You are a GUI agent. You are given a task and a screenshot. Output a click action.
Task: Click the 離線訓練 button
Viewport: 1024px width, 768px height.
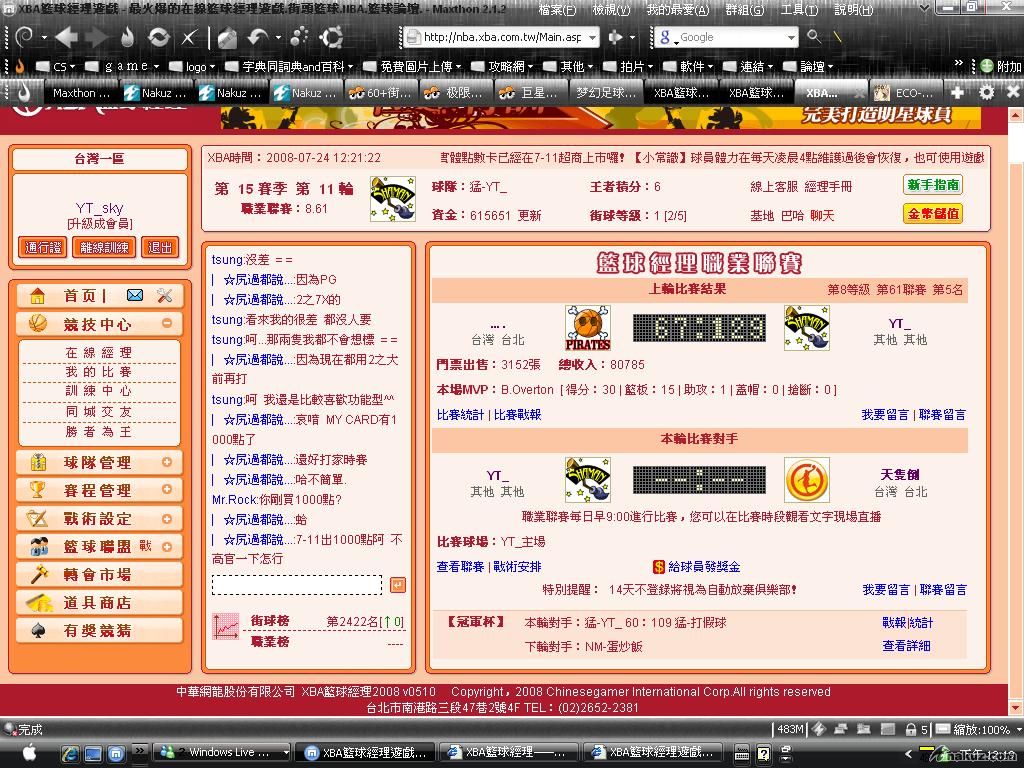[103, 248]
